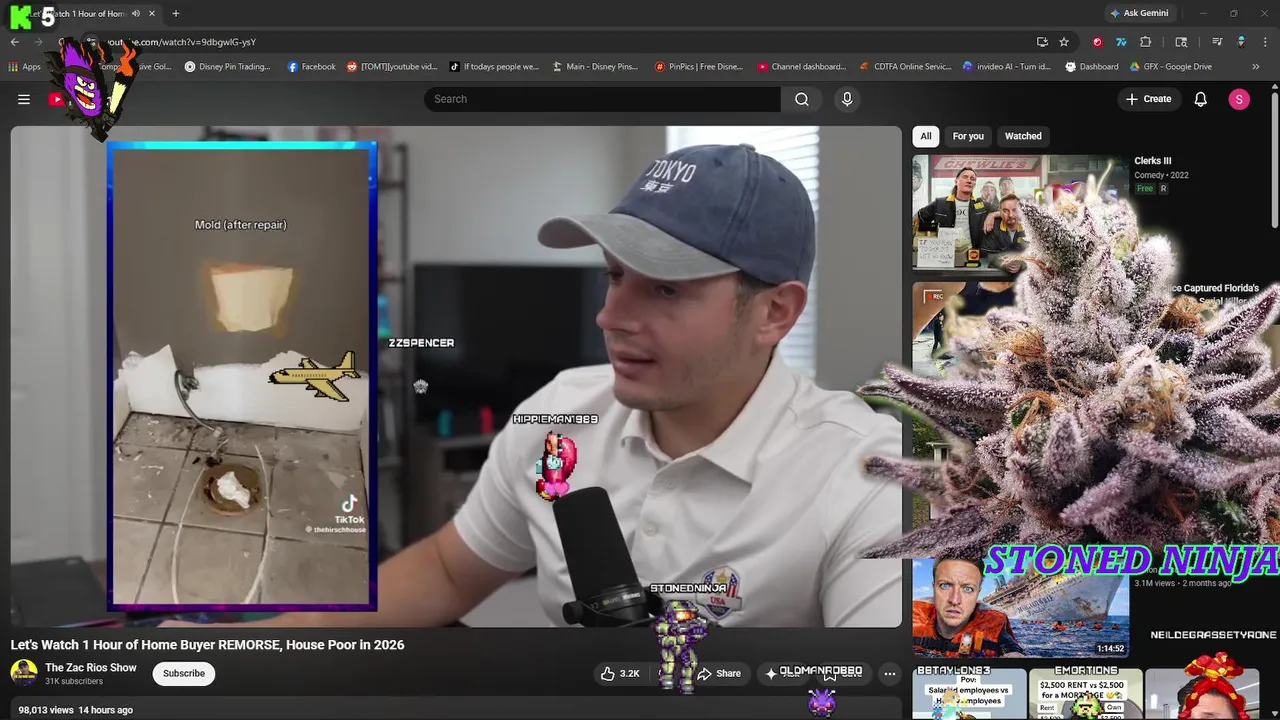Like the video with thumbs-up 3.2K
The height and width of the screenshot is (720, 1280).
click(620, 673)
